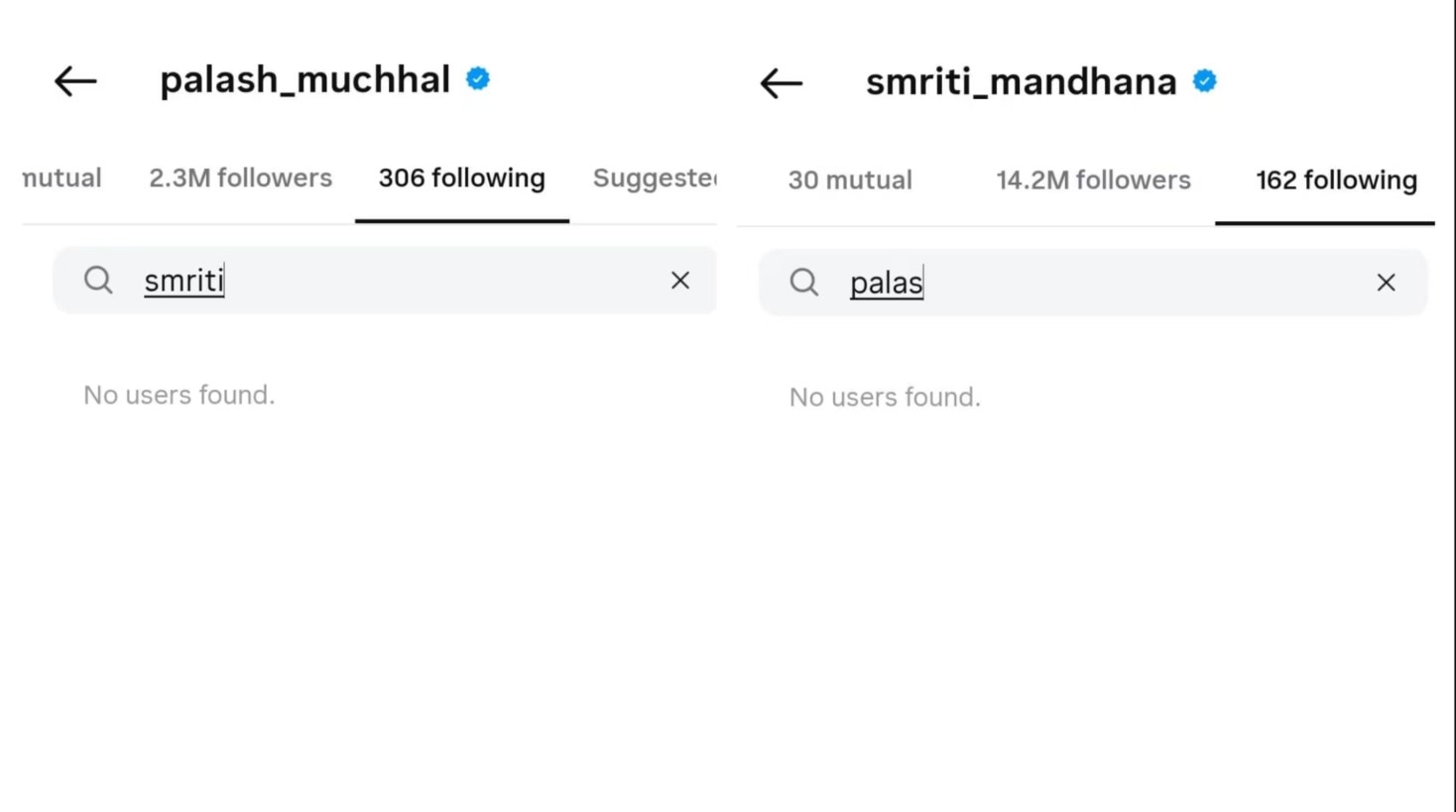The height and width of the screenshot is (812, 1456).
Task: Select the 306 following tab
Action: (x=462, y=178)
